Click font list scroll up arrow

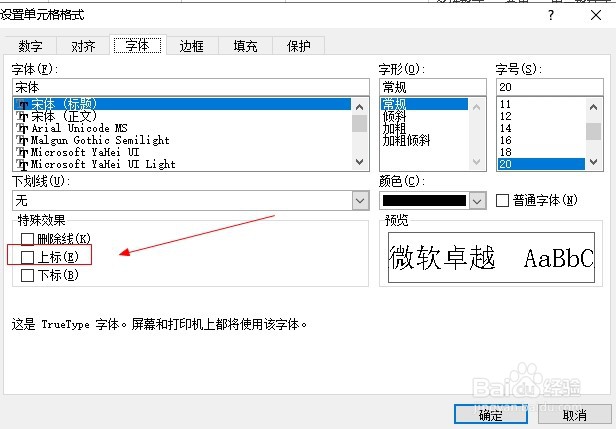pyautogui.click(x=359, y=107)
